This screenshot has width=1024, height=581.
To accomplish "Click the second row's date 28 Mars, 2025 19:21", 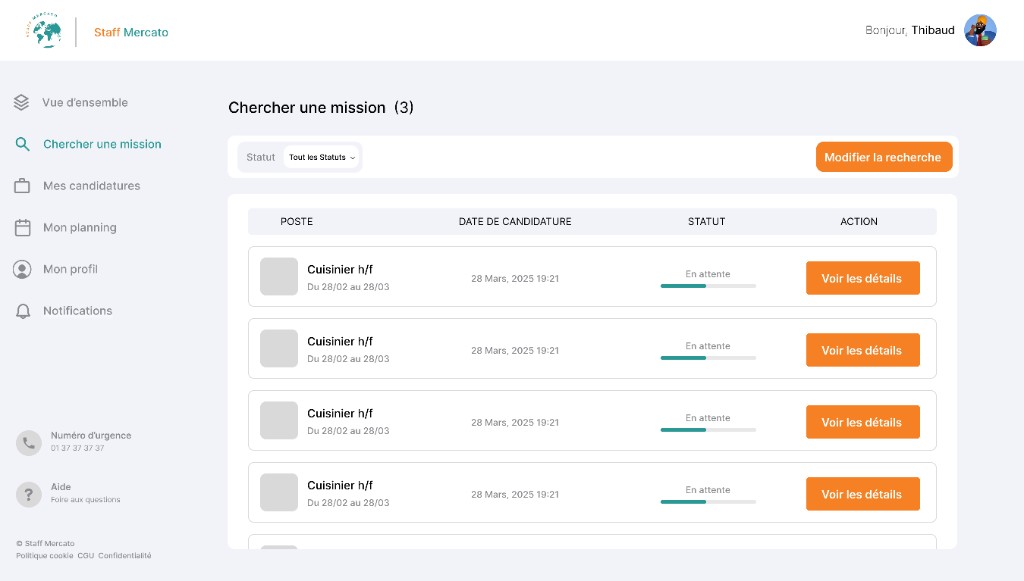I will (515, 351).
